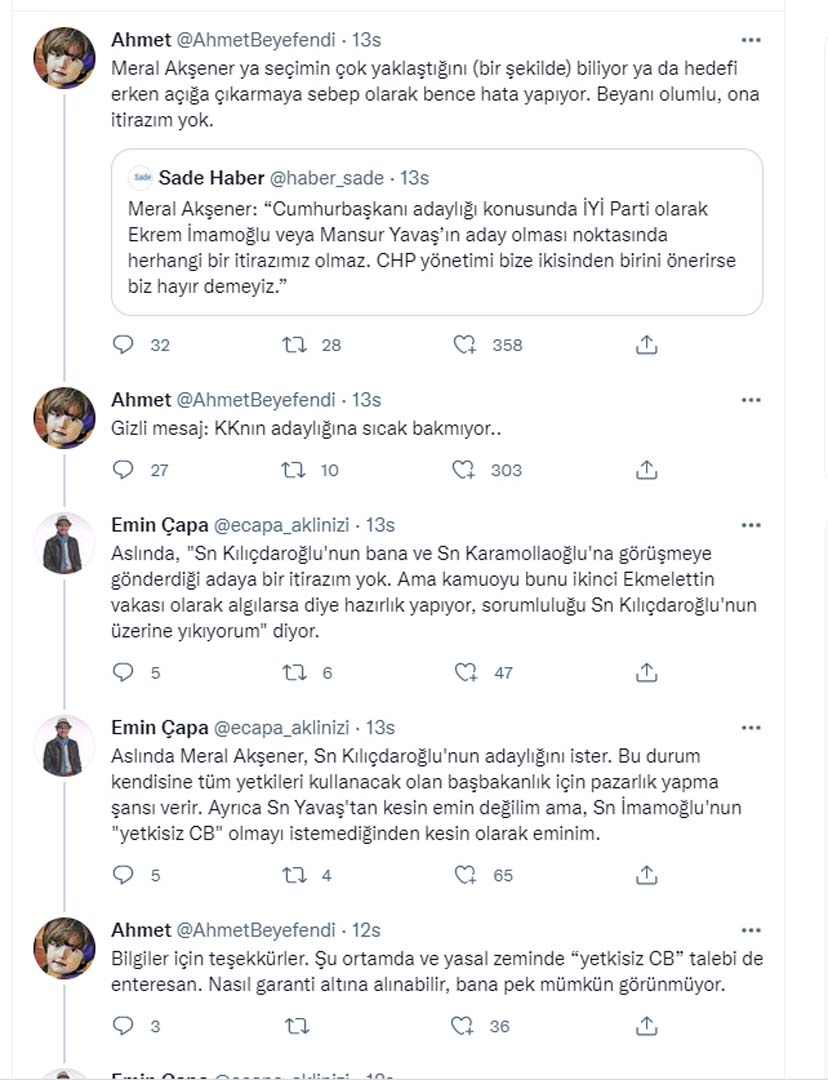
Task: Share Emin Çapa's first tweet via share icon
Action: (646, 673)
